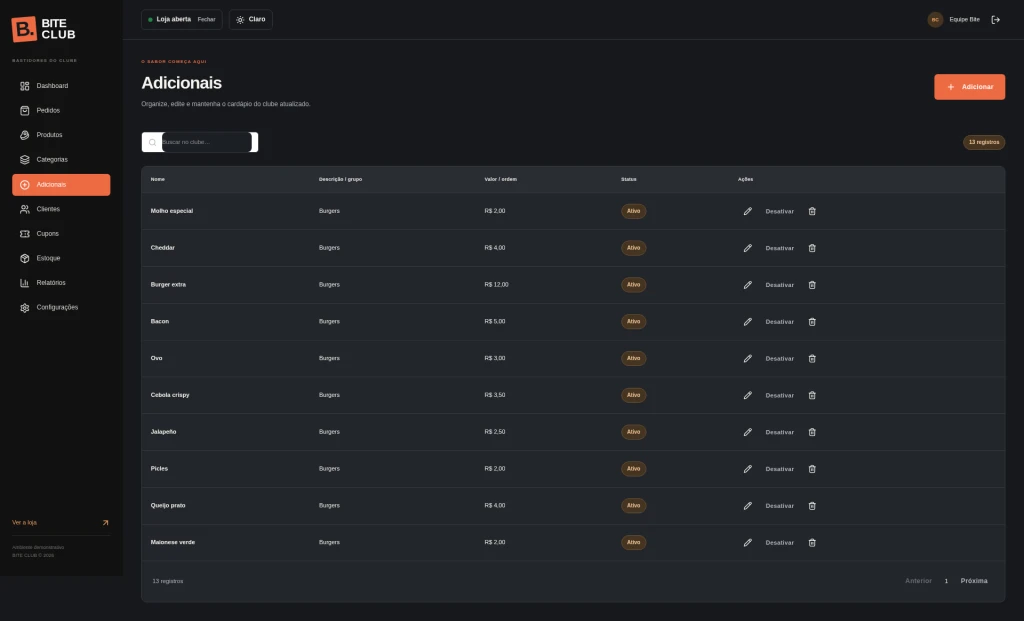Click the R$ 12,00 price value
The width and height of the screenshot is (1024, 621).
496,285
